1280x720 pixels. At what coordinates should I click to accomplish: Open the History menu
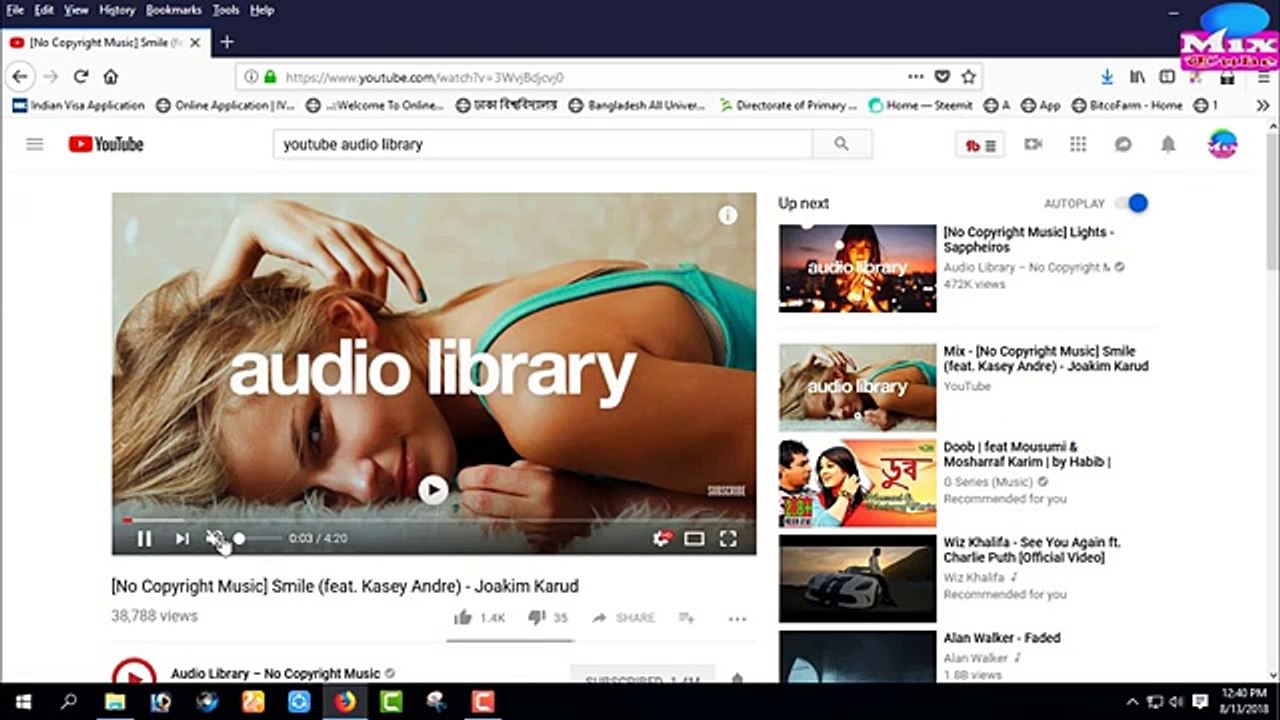(117, 10)
